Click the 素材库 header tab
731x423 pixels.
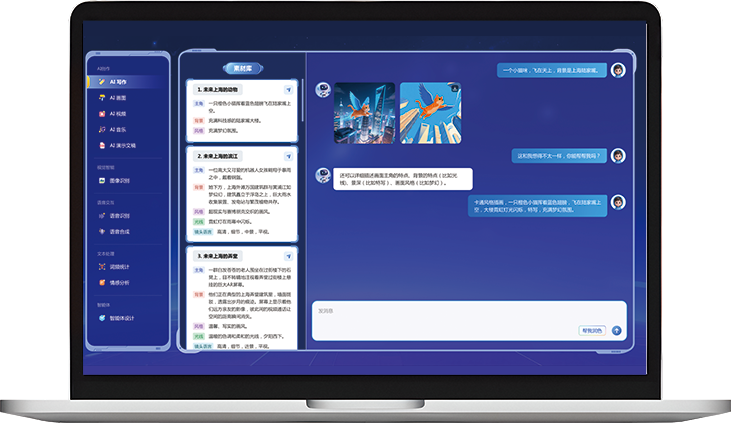pos(243,69)
